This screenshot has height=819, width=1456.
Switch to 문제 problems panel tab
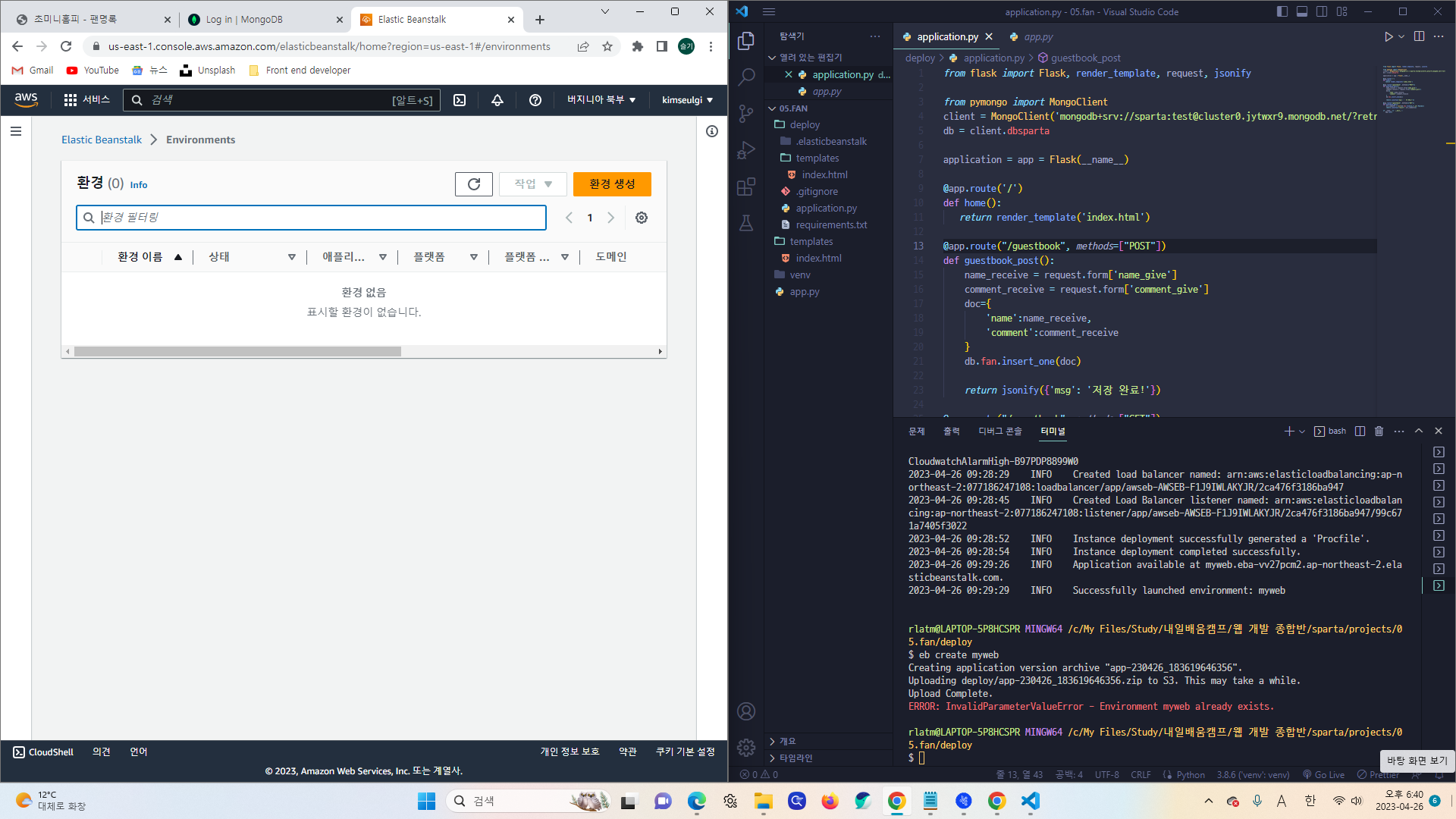[917, 431]
